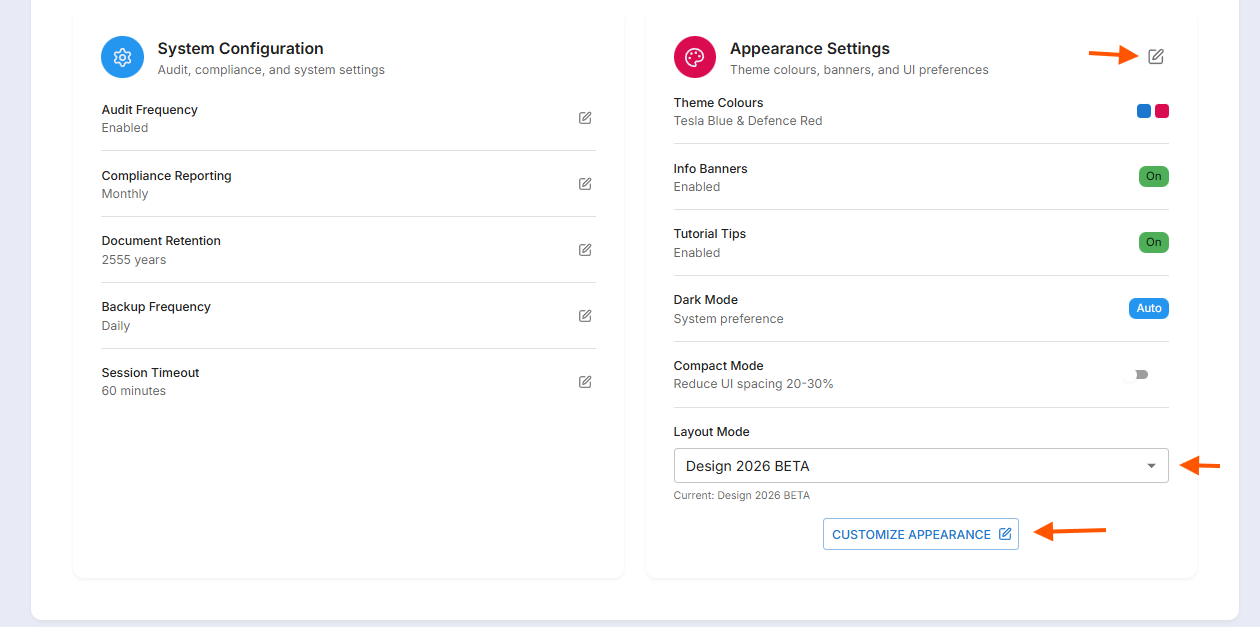Click the Theme Colours label
Viewport: 1260px width, 627px height.
(718, 103)
